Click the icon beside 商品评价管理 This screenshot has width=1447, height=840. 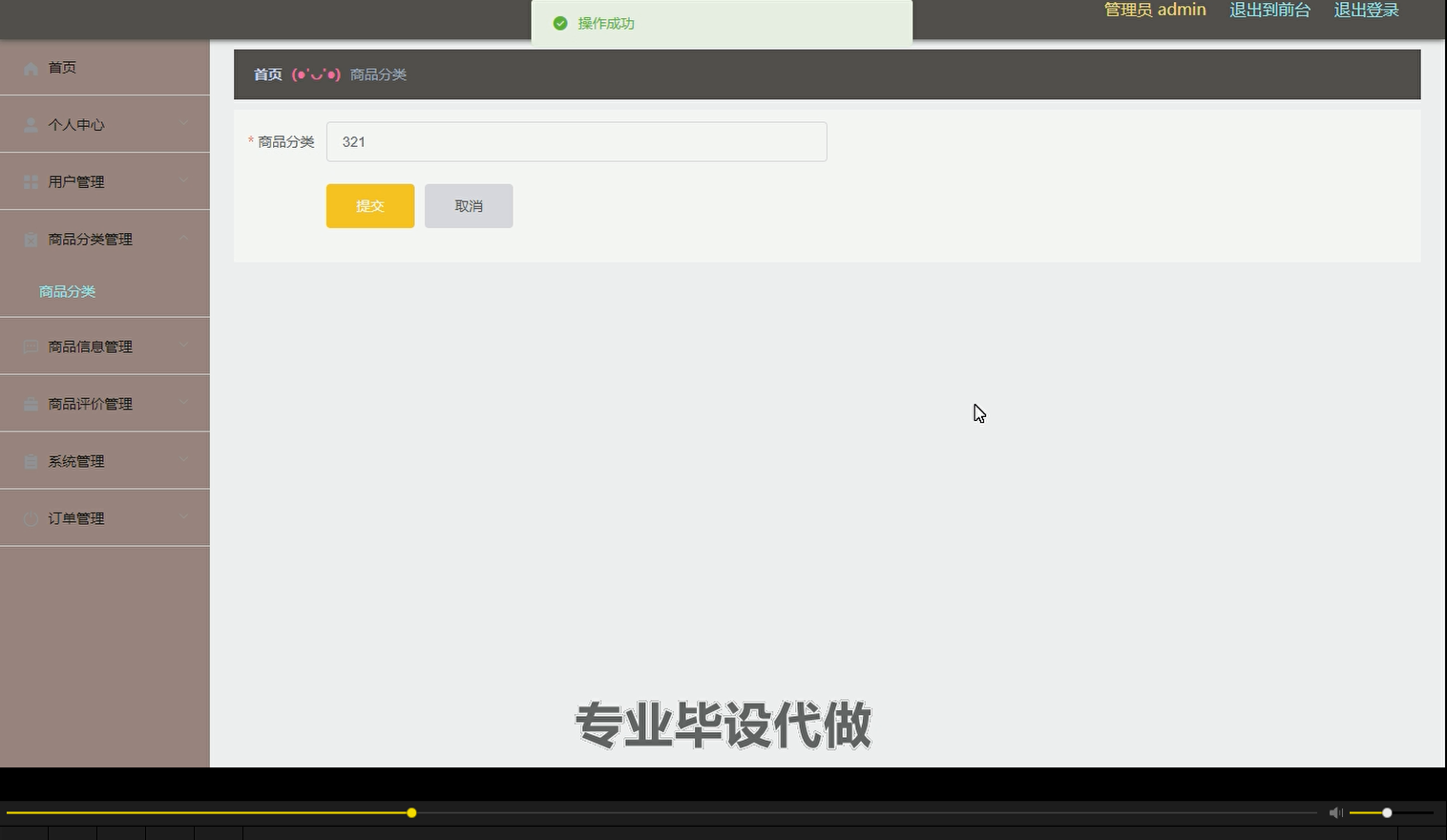[30, 403]
